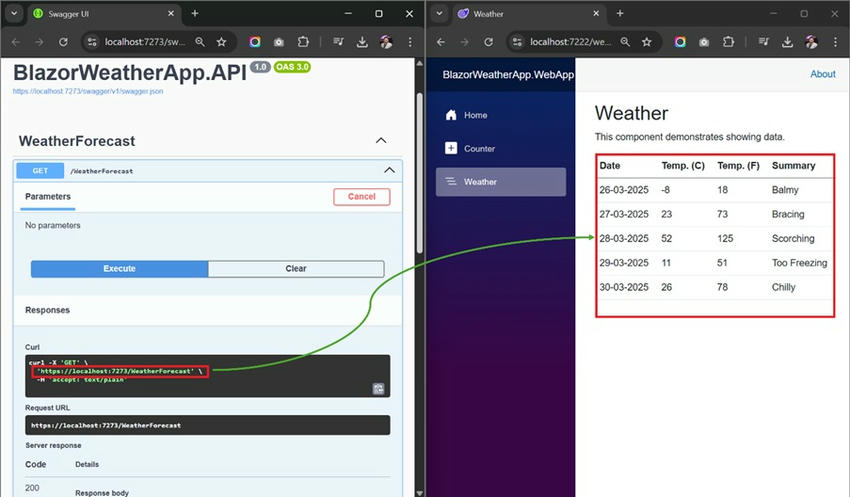Close the Weather browser tab
The image size is (850, 497).
coord(596,14)
